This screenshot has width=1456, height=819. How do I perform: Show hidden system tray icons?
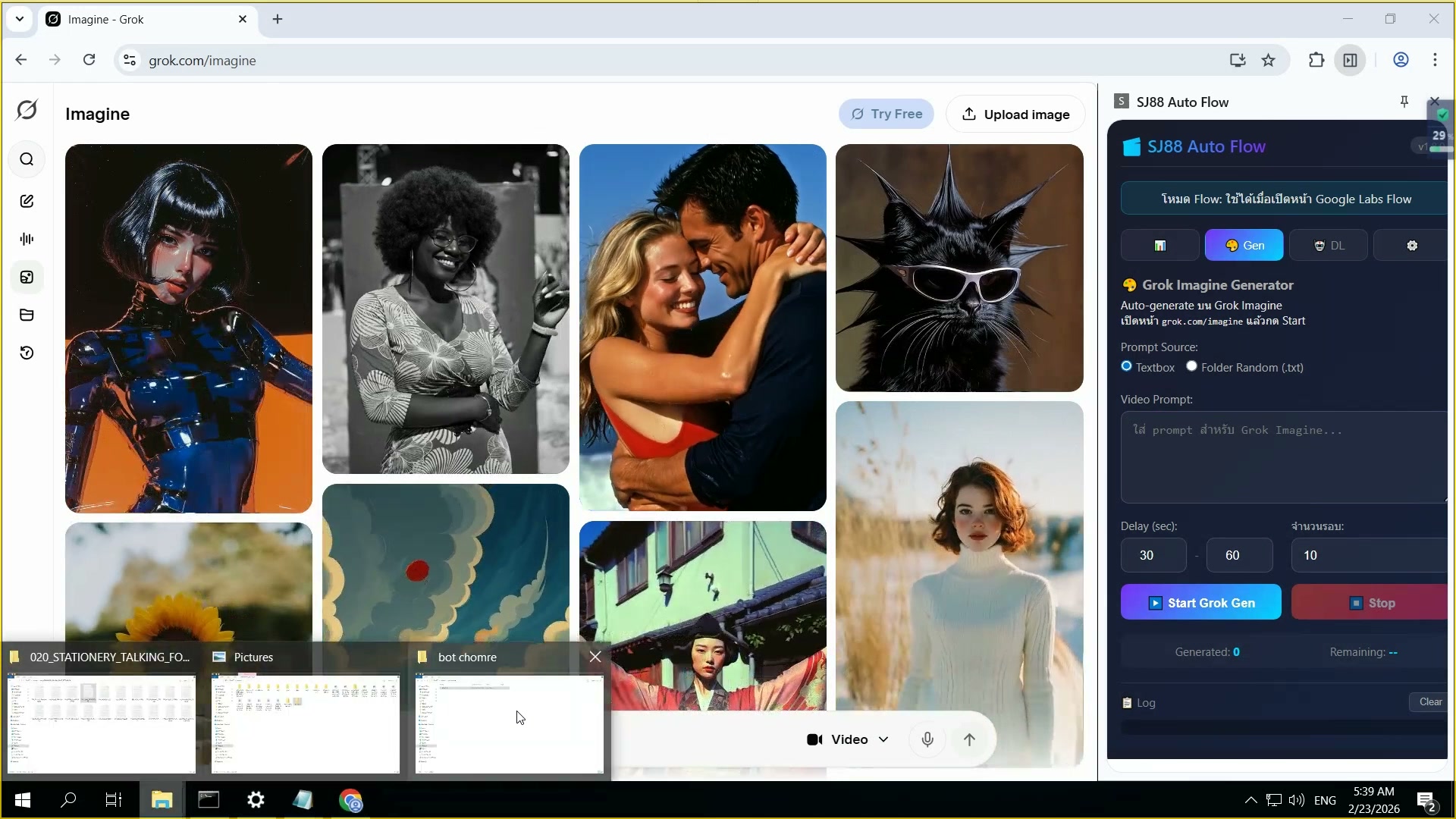coord(1250,800)
